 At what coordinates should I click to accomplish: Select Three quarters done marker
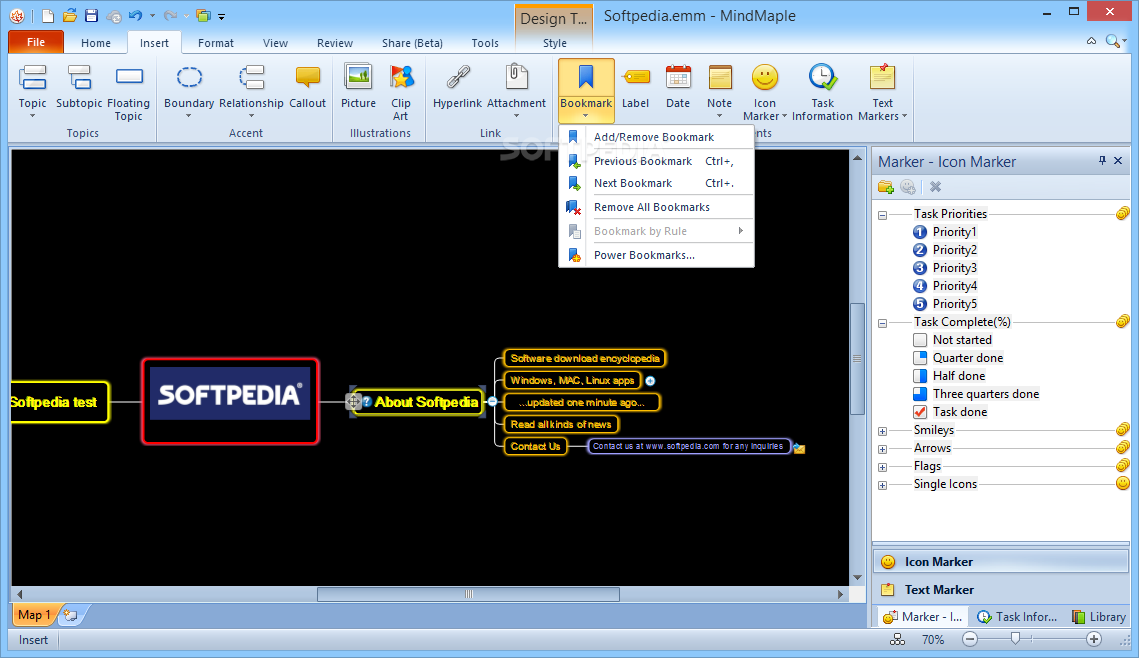(x=976, y=394)
